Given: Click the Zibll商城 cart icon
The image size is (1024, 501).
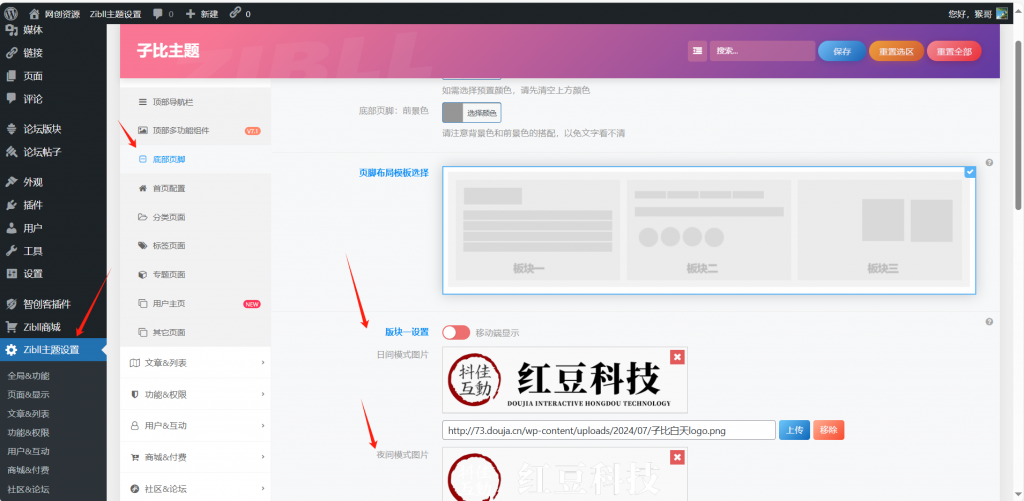Looking at the screenshot, I should tap(11, 327).
